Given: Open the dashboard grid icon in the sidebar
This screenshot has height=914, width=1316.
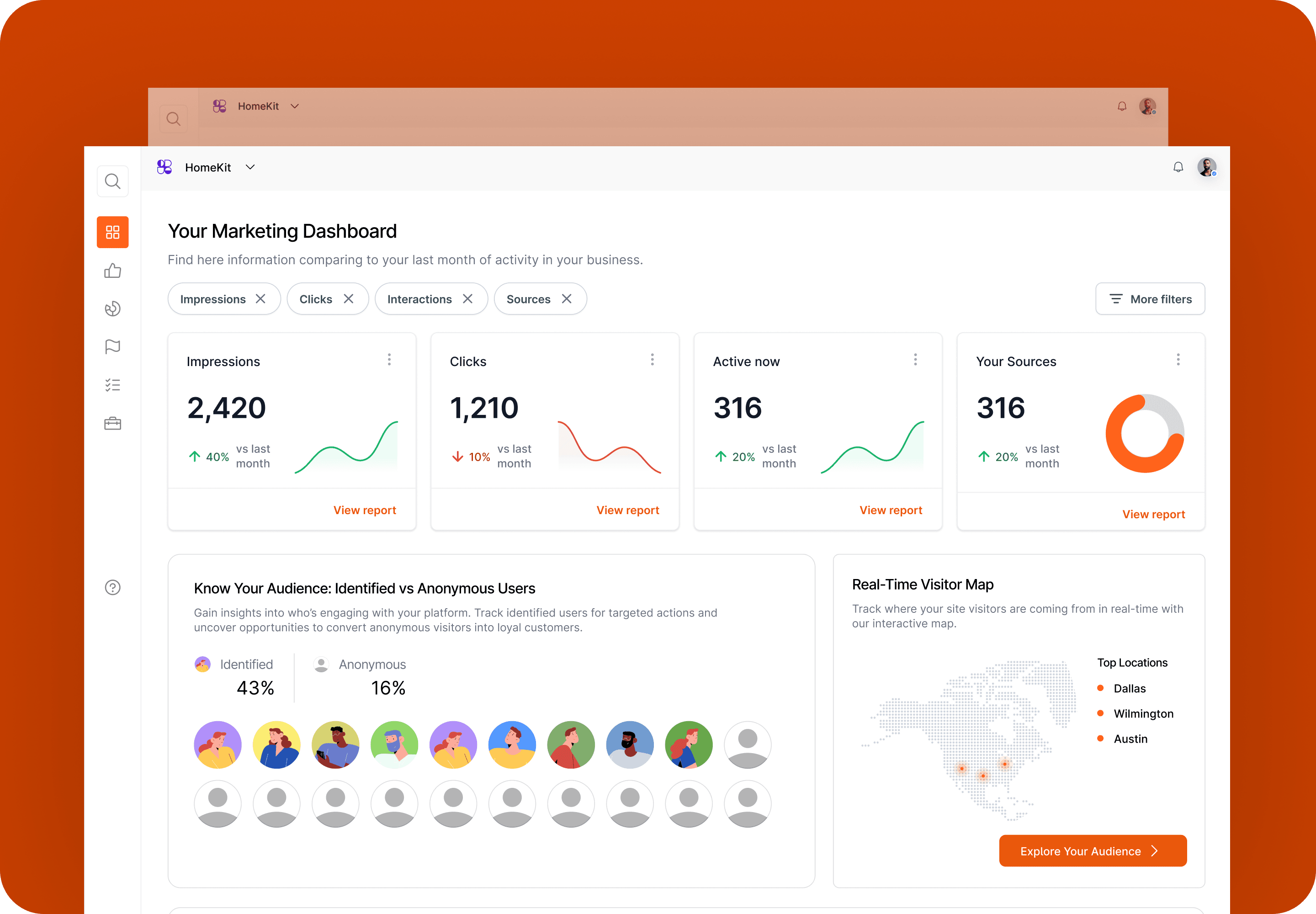Looking at the screenshot, I should (112, 232).
